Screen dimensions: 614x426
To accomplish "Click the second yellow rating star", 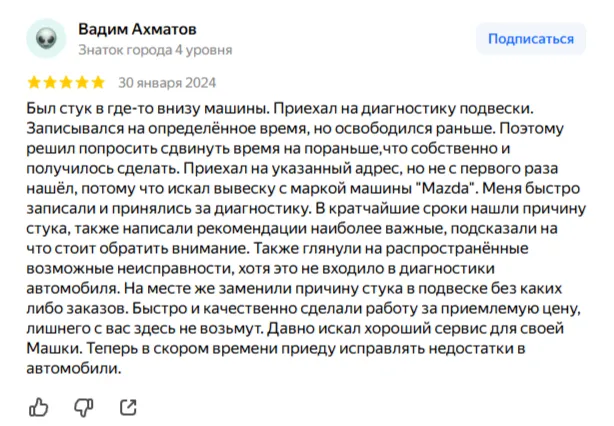I will [50, 82].
